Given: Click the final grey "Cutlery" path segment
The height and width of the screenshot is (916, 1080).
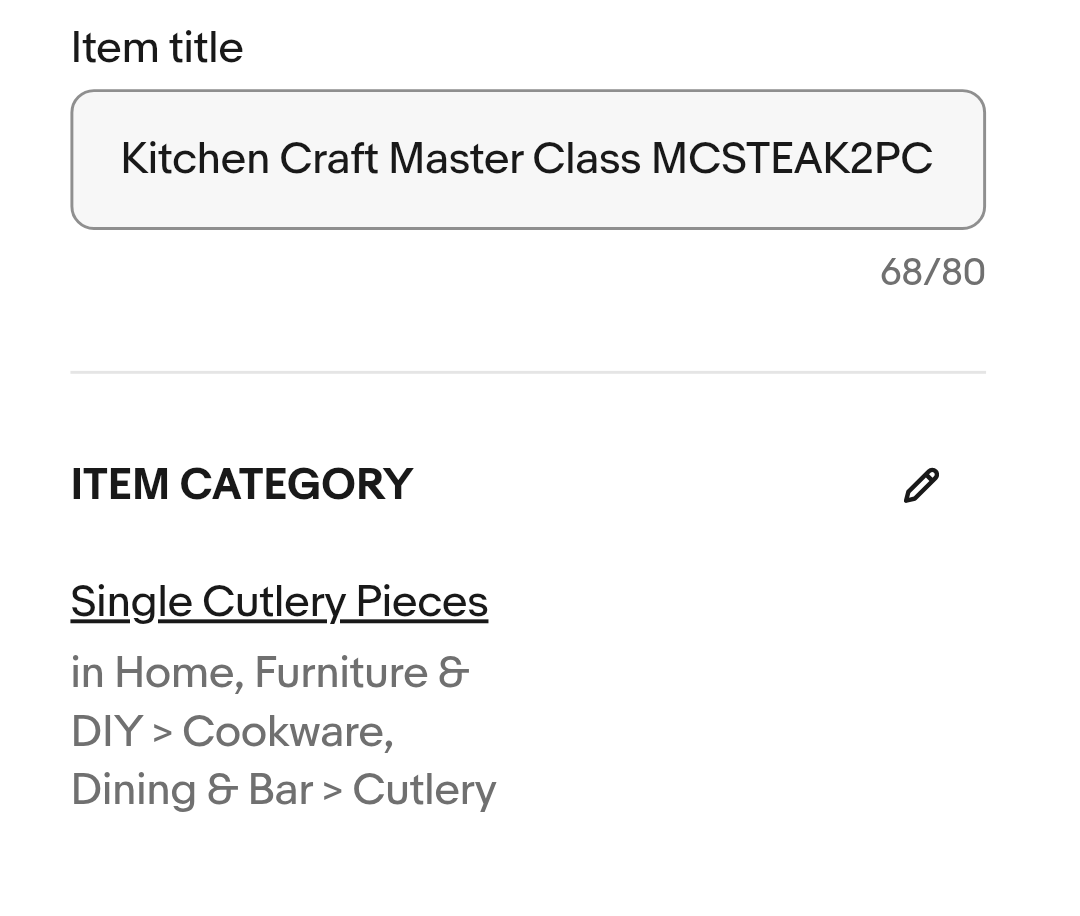Looking at the screenshot, I should 424,790.
